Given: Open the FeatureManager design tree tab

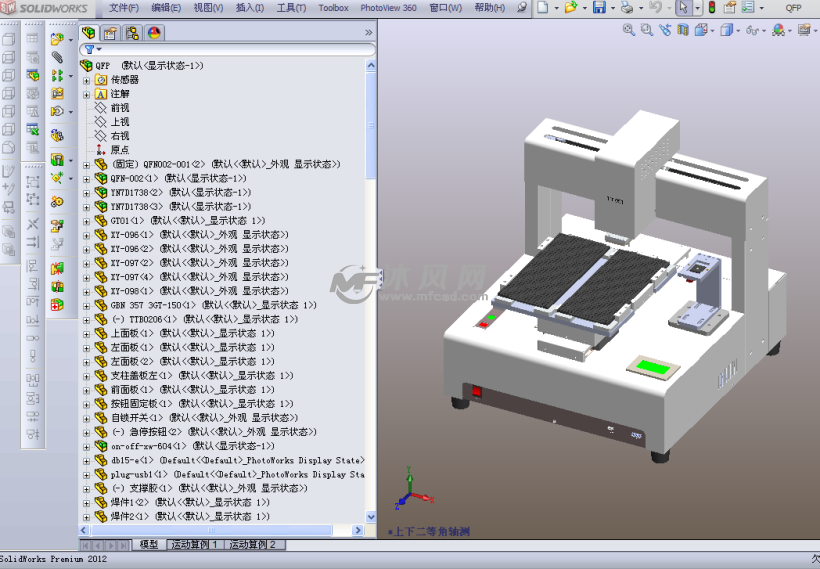Looking at the screenshot, I should coord(89,33).
